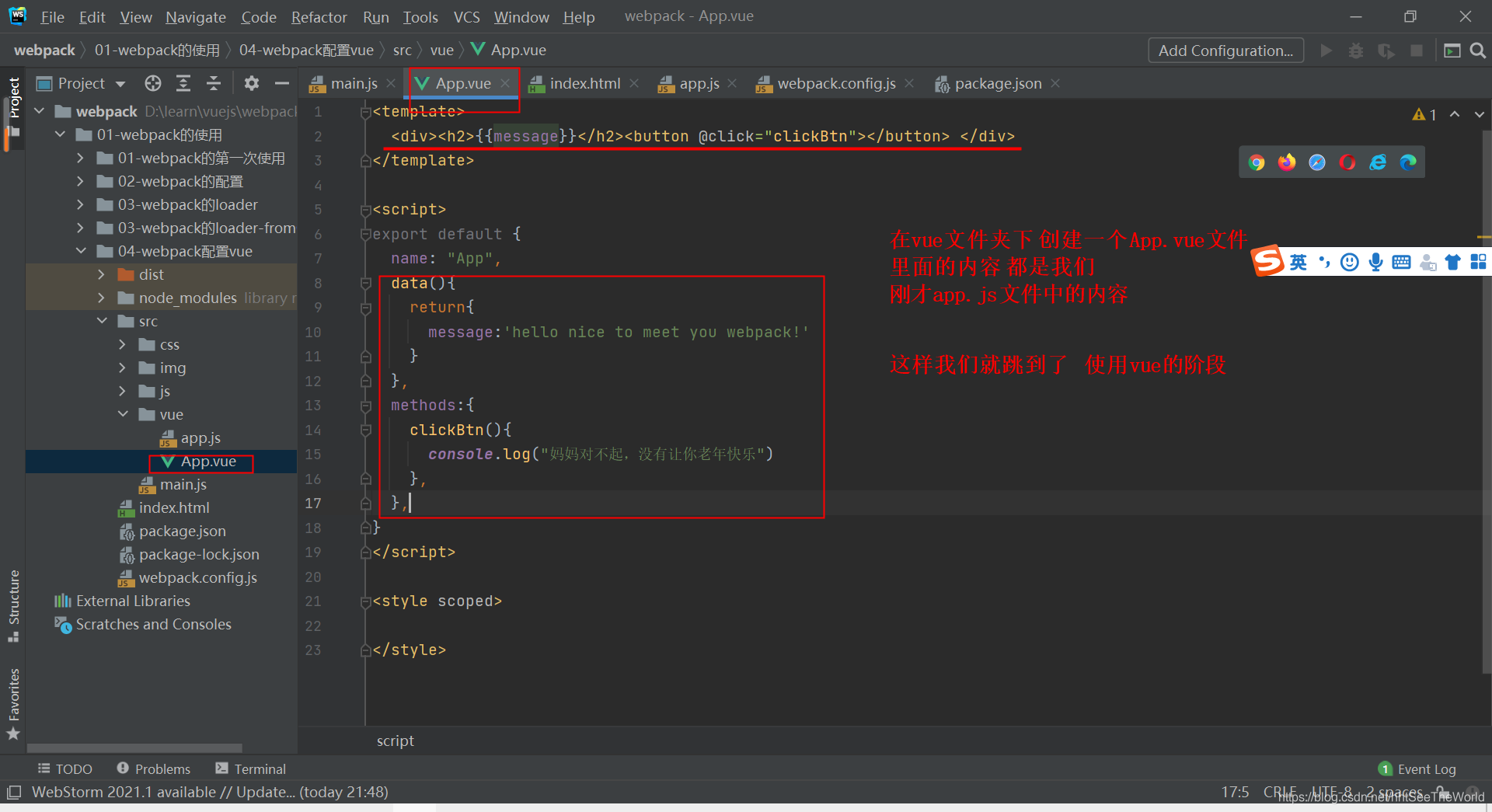The height and width of the screenshot is (812, 1492).
Task: Expand the 02-webpack的配置 folder
Action: point(80,181)
